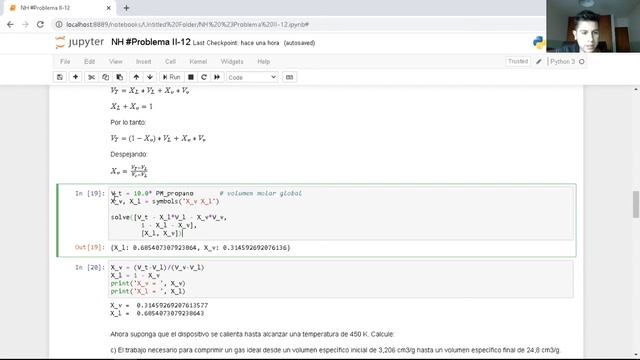640x360 pixels.
Task: Save notebook with the floppy disk icon
Action: coord(60,77)
